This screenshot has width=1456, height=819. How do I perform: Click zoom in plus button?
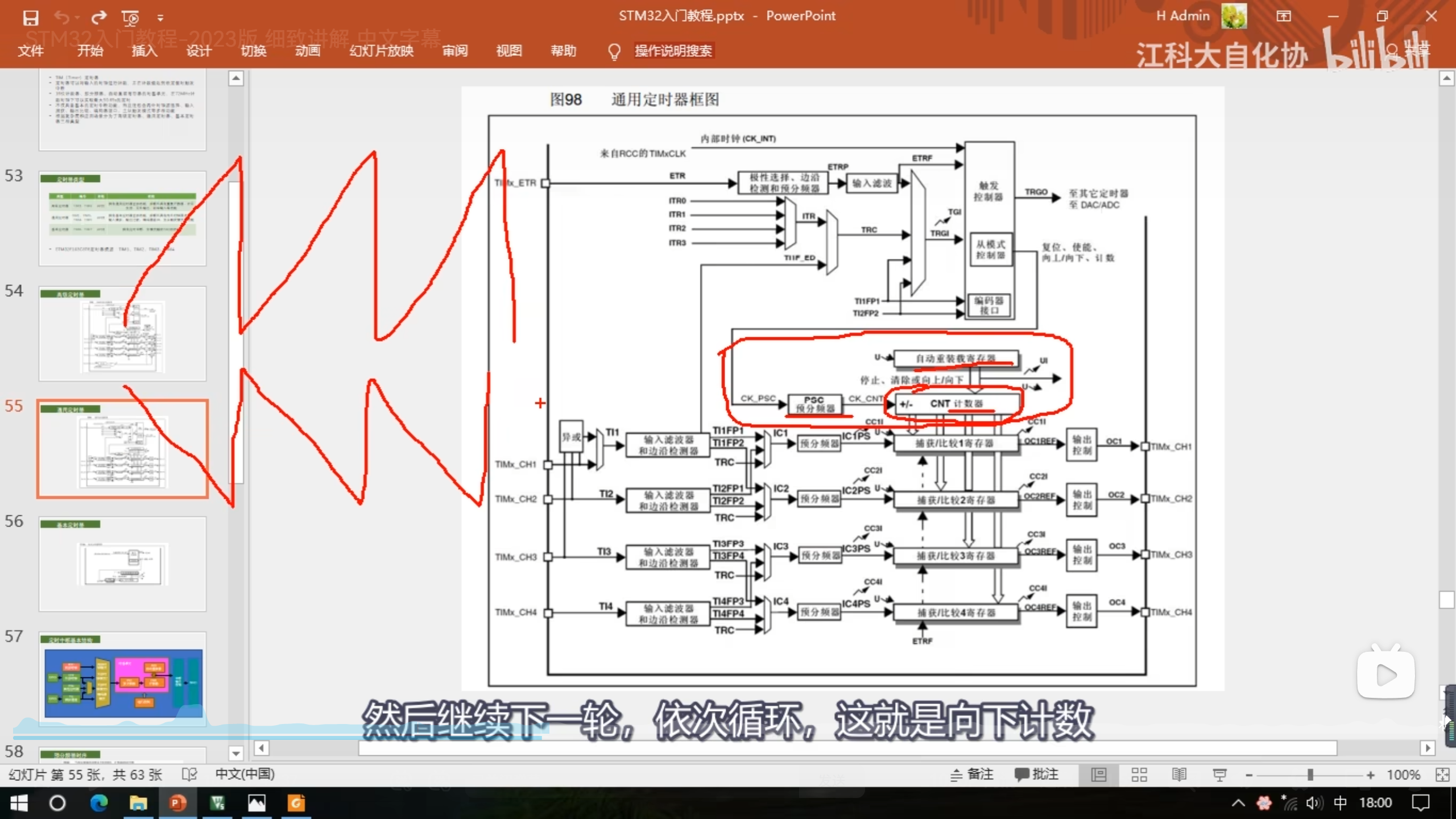click(1370, 775)
